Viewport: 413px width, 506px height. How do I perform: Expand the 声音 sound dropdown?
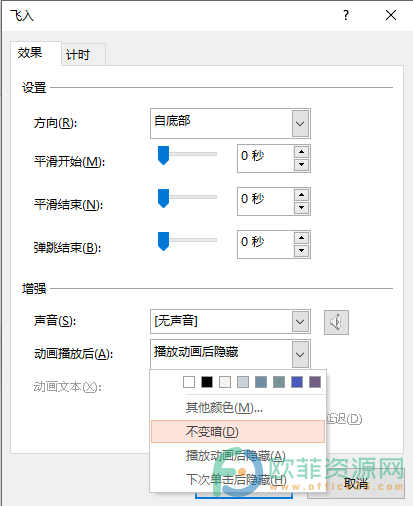[300, 322]
